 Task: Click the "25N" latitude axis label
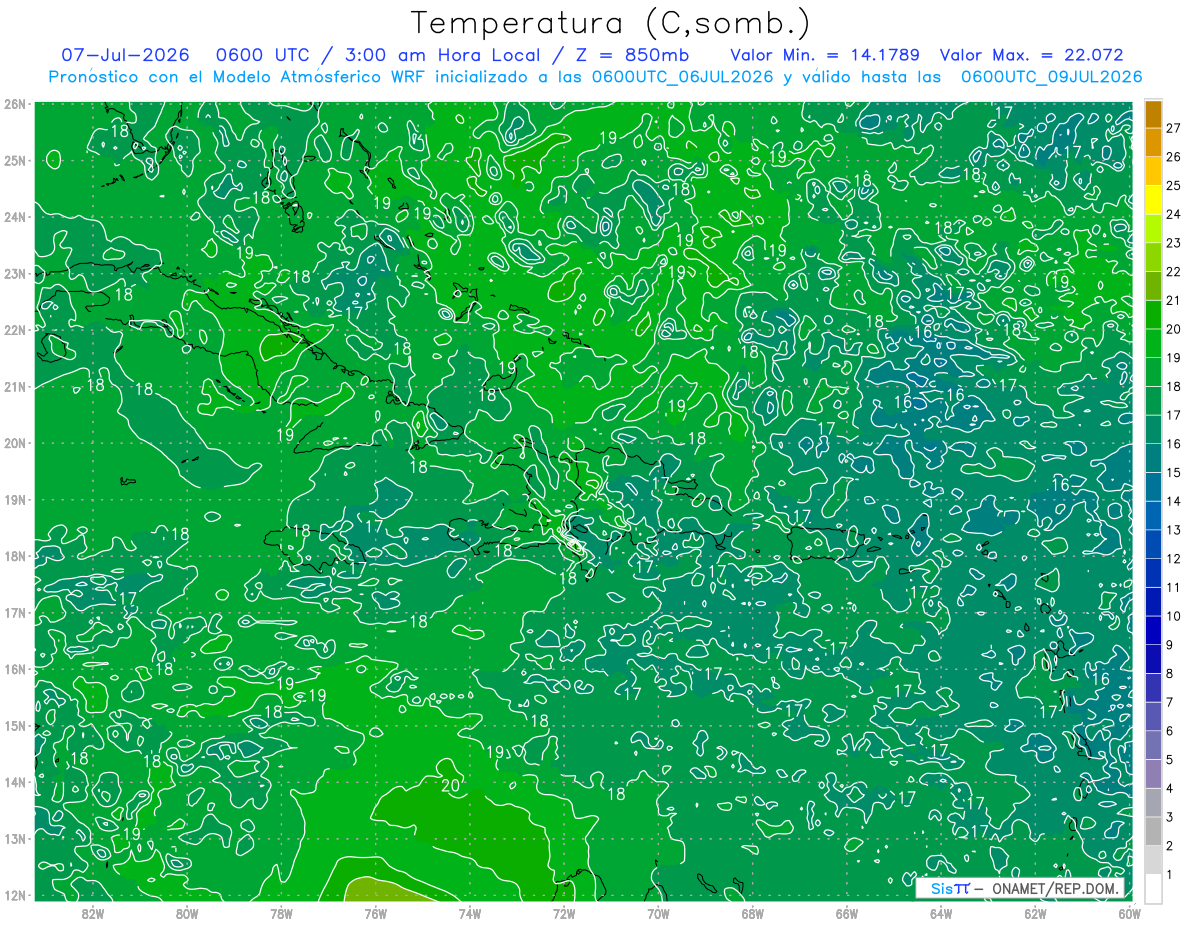pyautogui.click(x=14, y=160)
